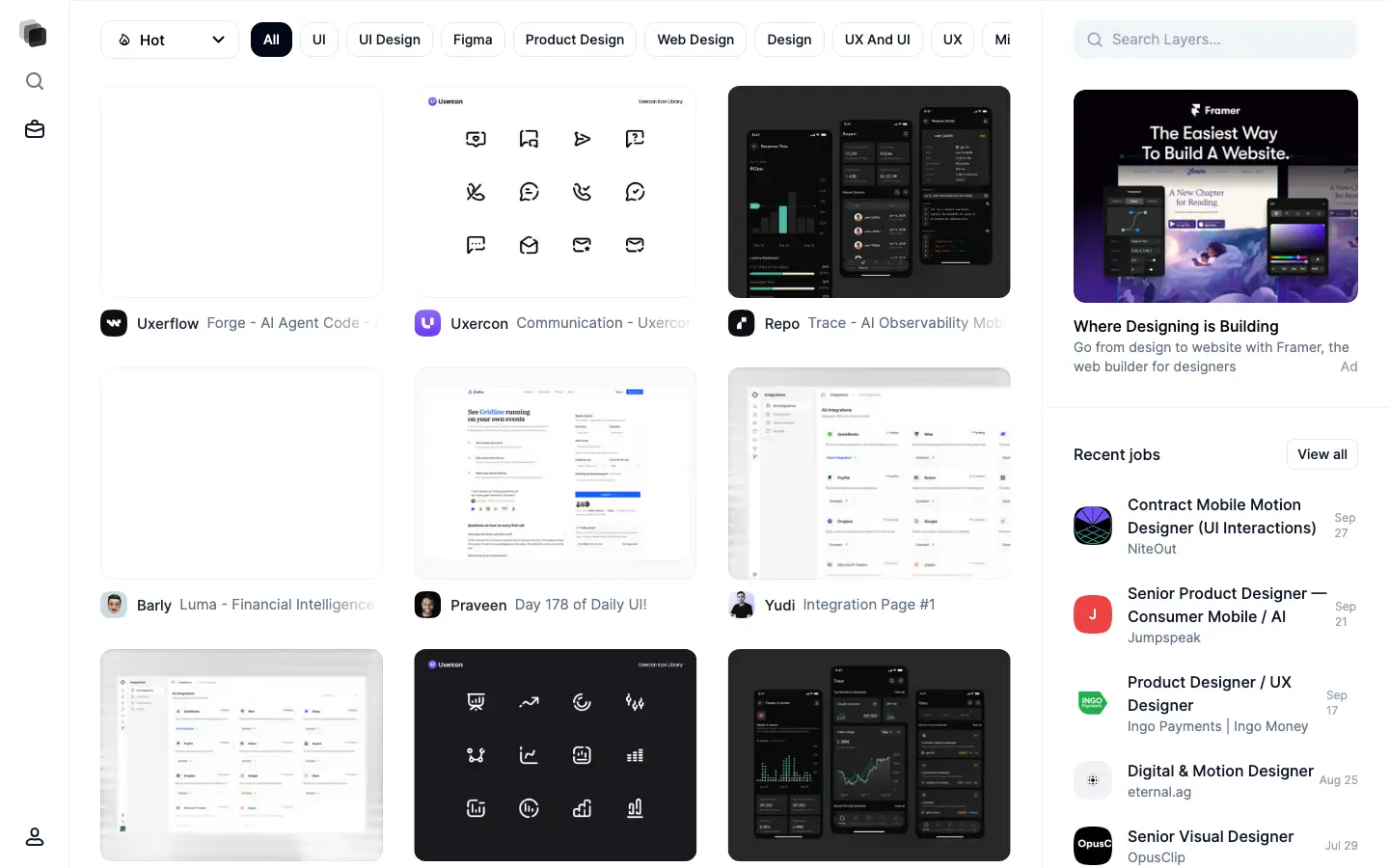The image size is (1389, 868).
Task: Open Barly's profile avatar
Action: pos(114,605)
